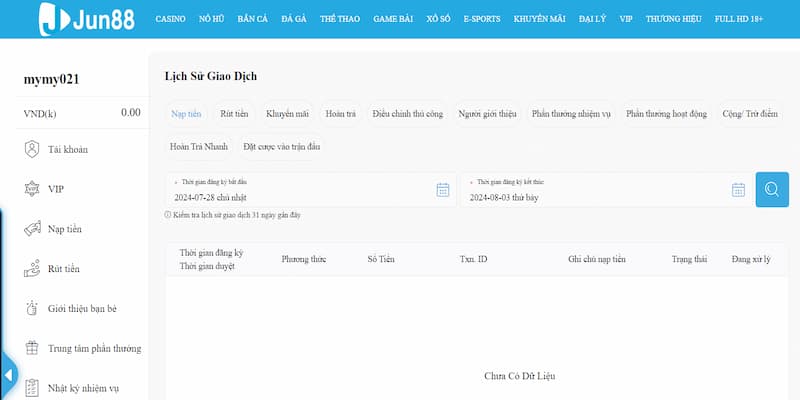Viewport: 800px width, 400px height.
Task: Click the Jun88 logo
Action: (x=87, y=19)
